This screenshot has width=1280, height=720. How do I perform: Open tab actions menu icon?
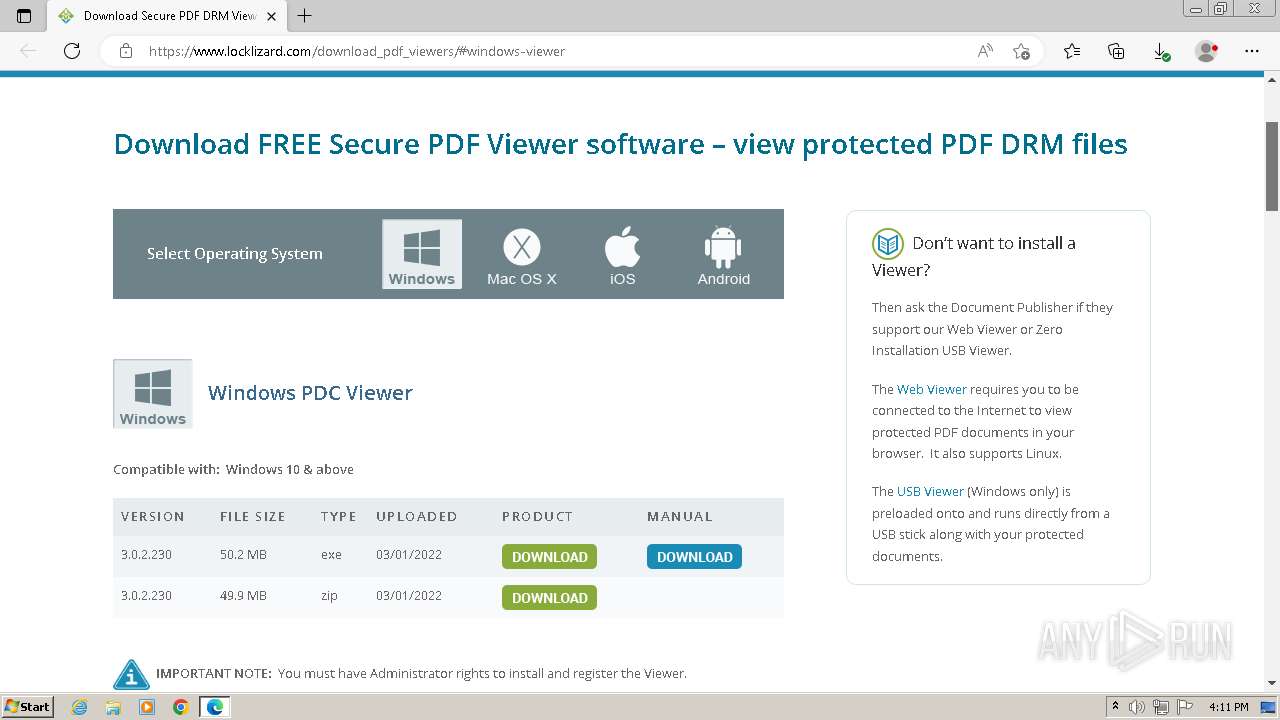pos(24,16)
